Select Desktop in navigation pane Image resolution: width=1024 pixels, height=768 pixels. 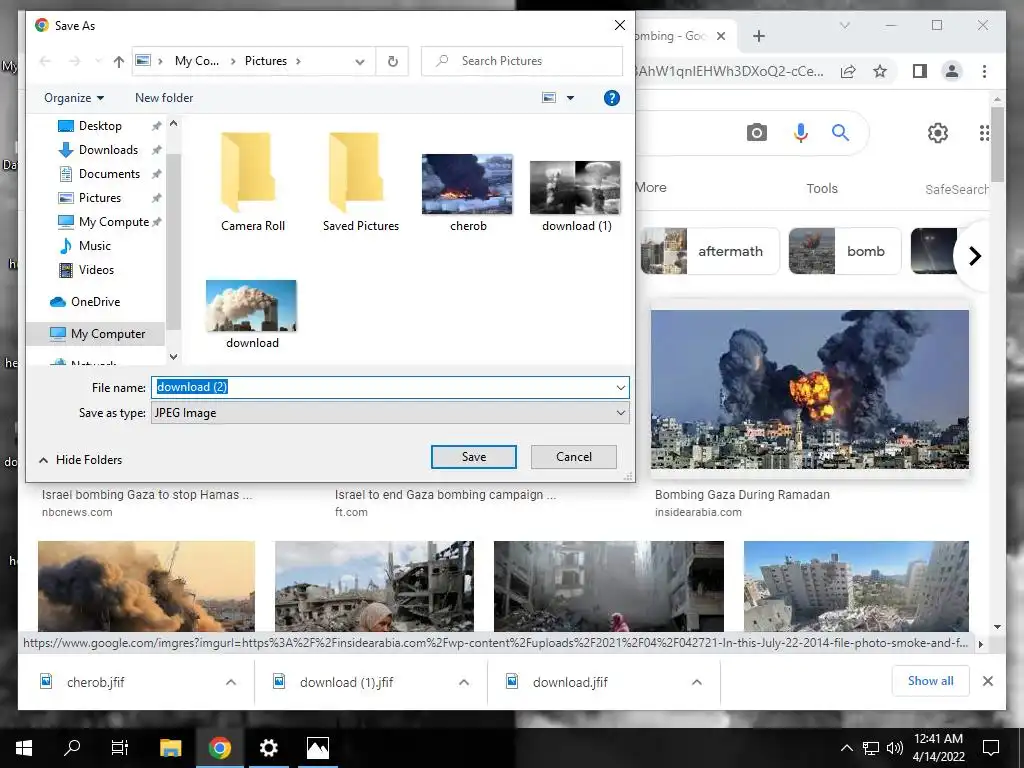tap(100, 125)
